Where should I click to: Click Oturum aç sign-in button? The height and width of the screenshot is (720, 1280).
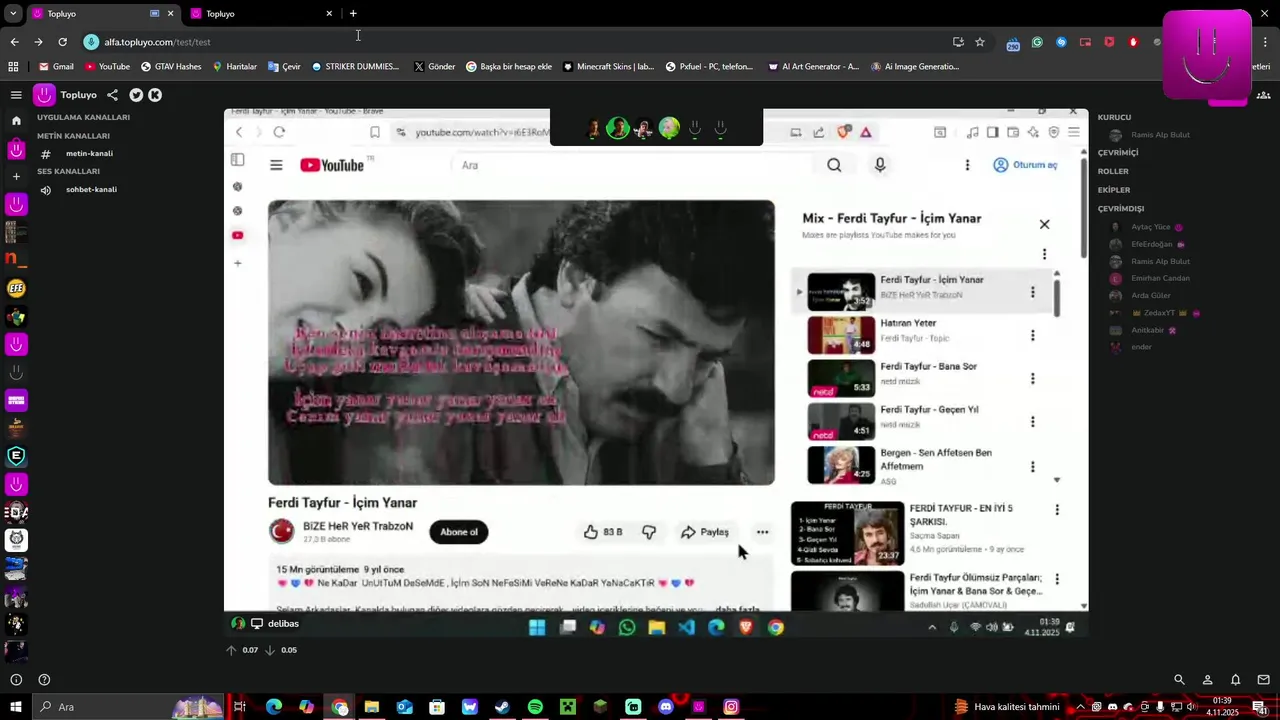pos(1025,165)
